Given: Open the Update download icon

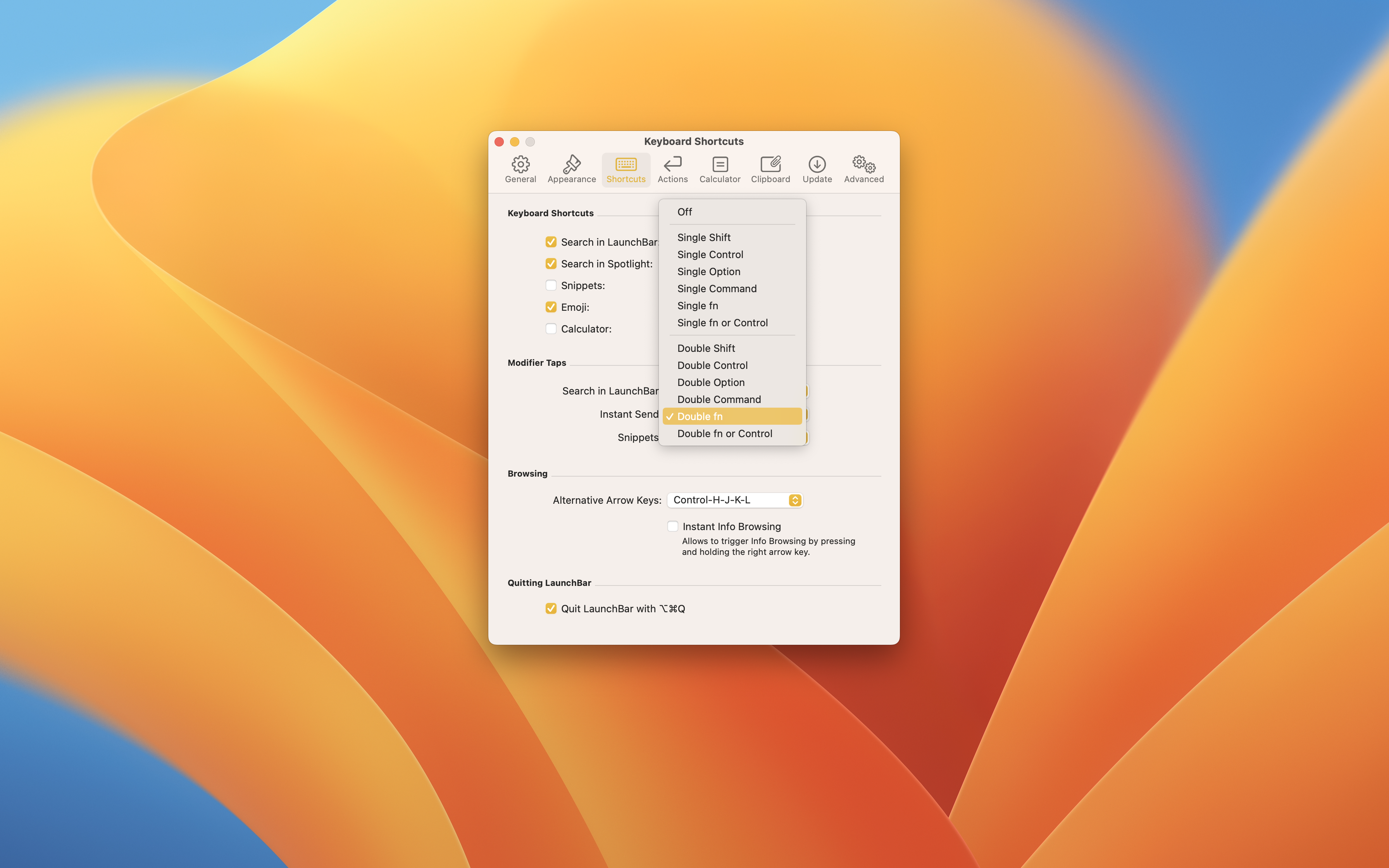Looking at the screenshot, I should [817, 169].
